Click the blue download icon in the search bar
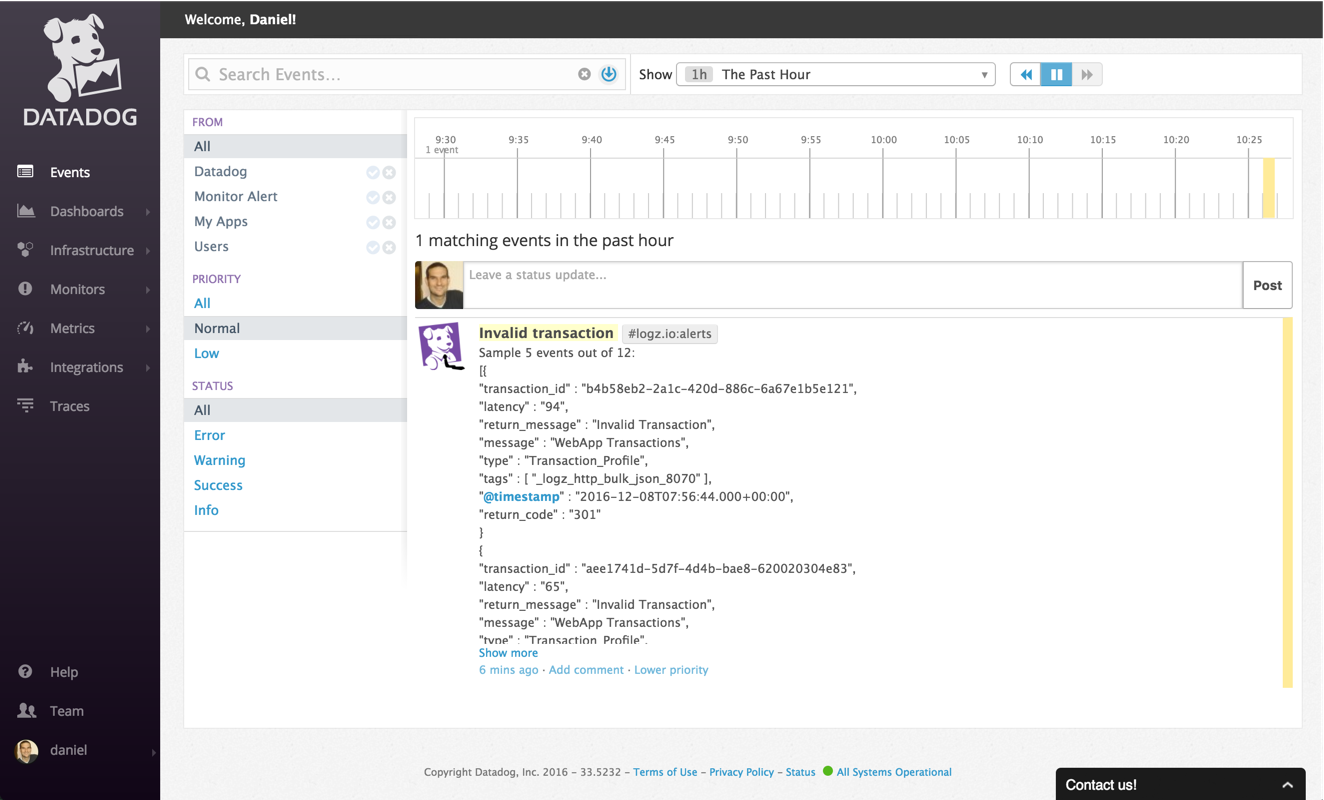The height and width of the screenshot is (800, 1324). [x=608, y=74]
